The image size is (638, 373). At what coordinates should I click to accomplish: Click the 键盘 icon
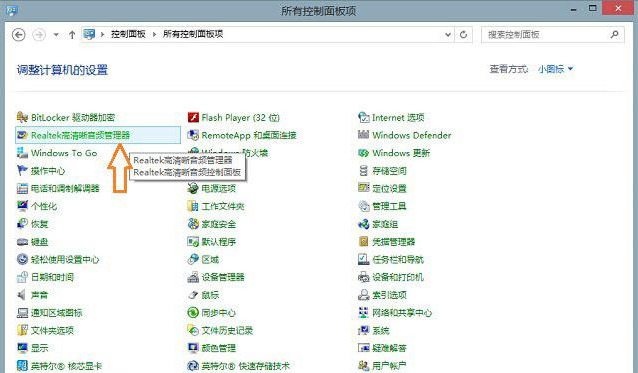tap(22, 242)
